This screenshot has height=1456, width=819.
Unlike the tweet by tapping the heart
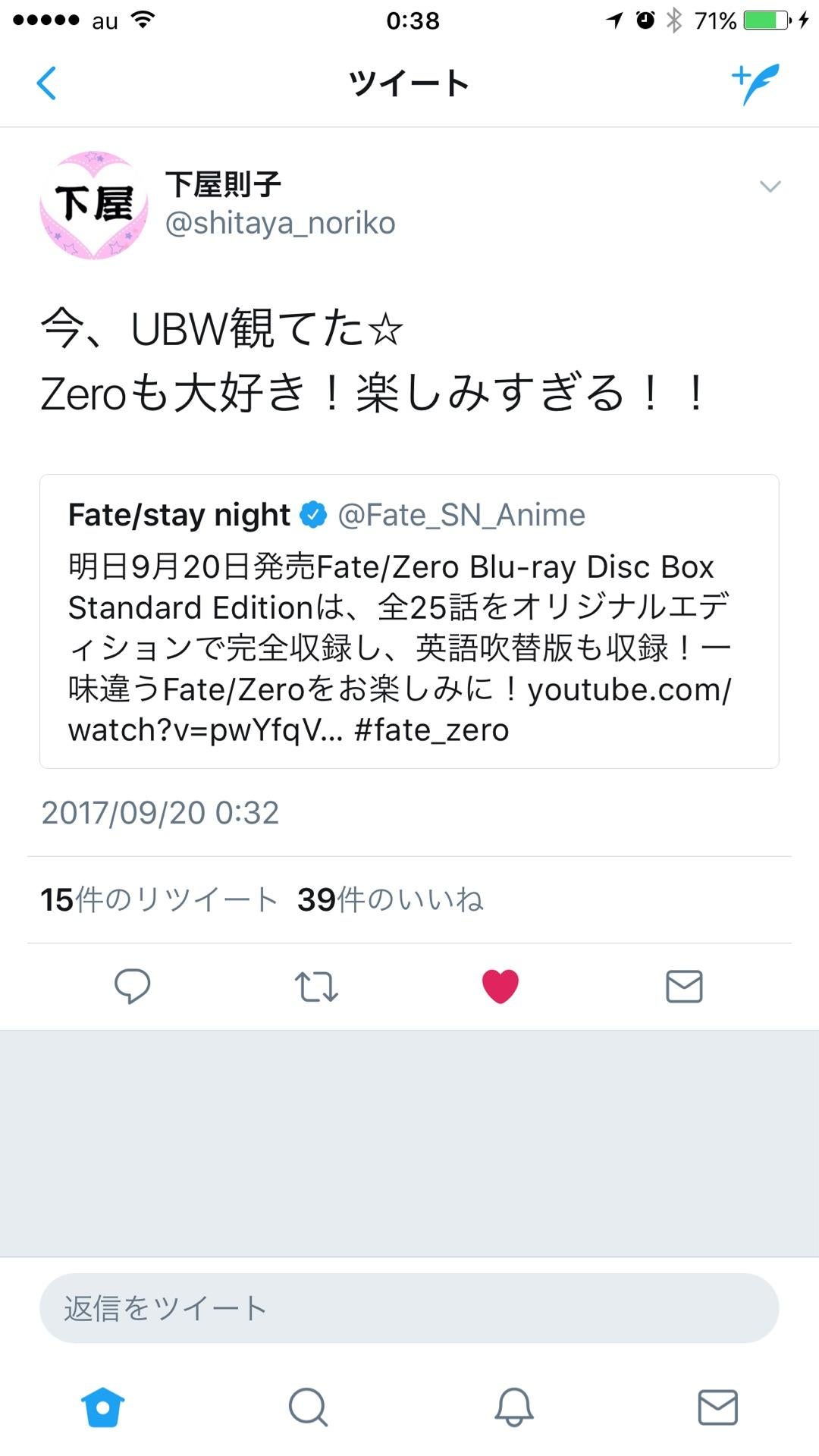[x=500, y=987]
